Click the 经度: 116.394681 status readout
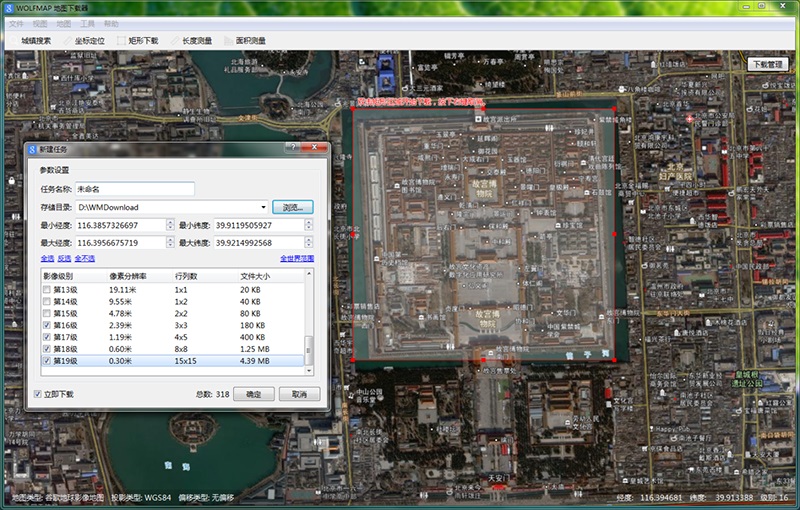The height and width of the screenshot is (510, 800). [649, 497]
